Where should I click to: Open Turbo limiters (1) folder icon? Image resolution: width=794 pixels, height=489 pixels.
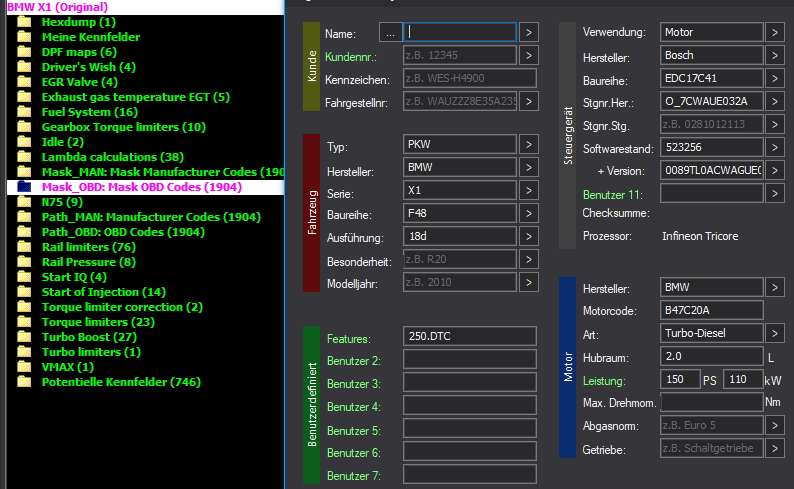(x=24, y=352)
